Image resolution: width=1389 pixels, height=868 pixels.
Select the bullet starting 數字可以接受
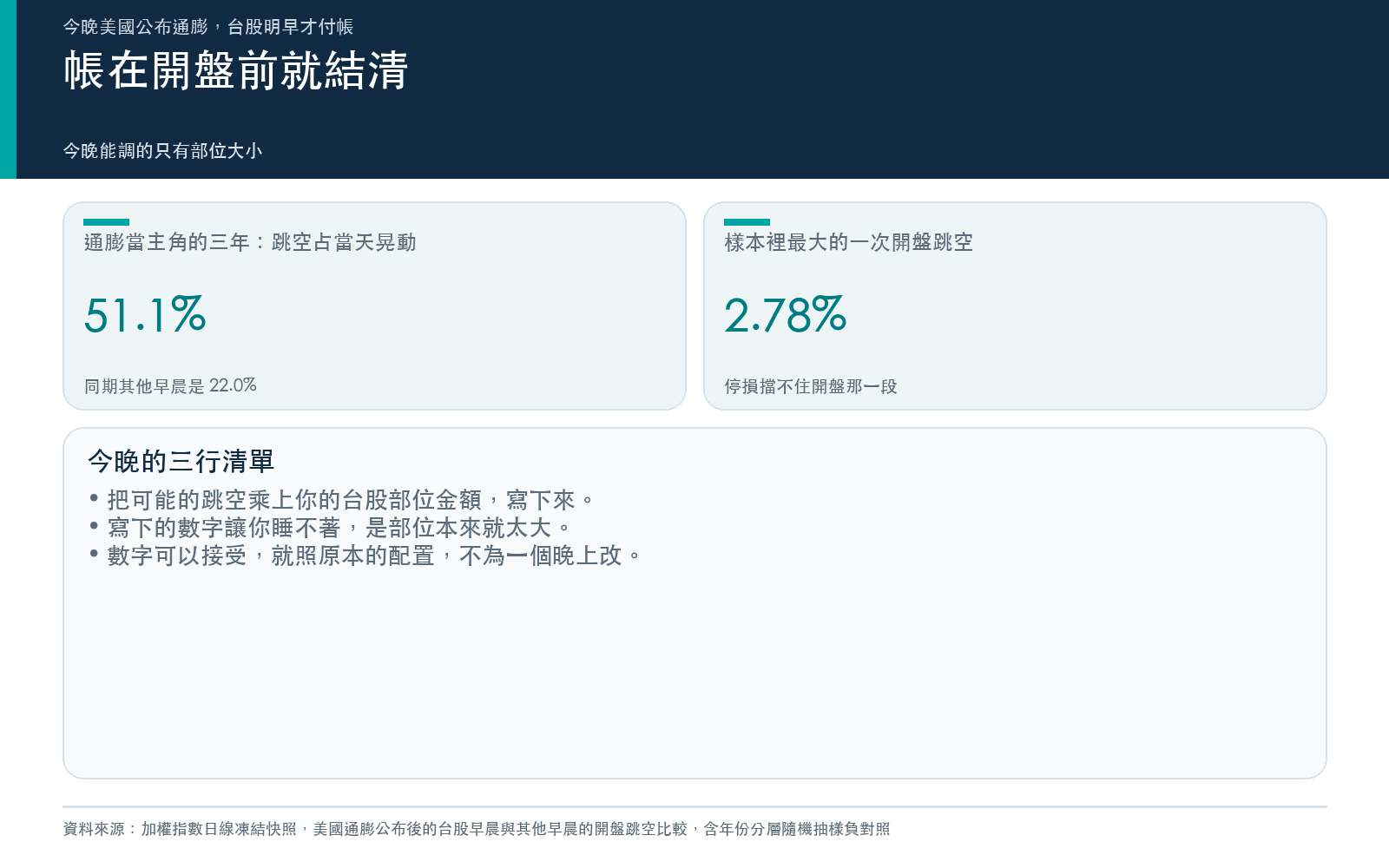tap(365, 556)
